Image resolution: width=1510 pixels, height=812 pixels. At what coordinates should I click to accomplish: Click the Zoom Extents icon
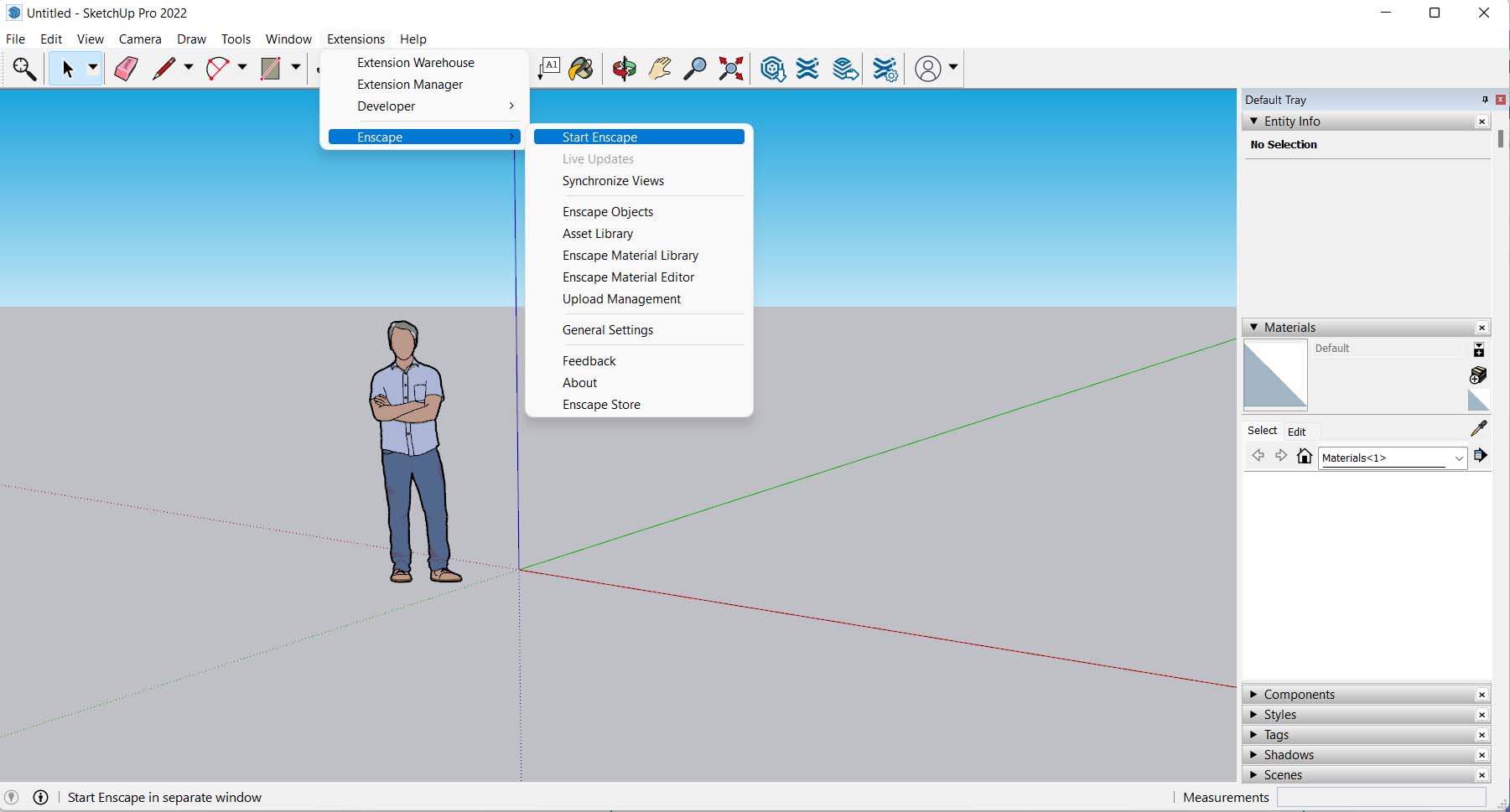tap(731, 69)
